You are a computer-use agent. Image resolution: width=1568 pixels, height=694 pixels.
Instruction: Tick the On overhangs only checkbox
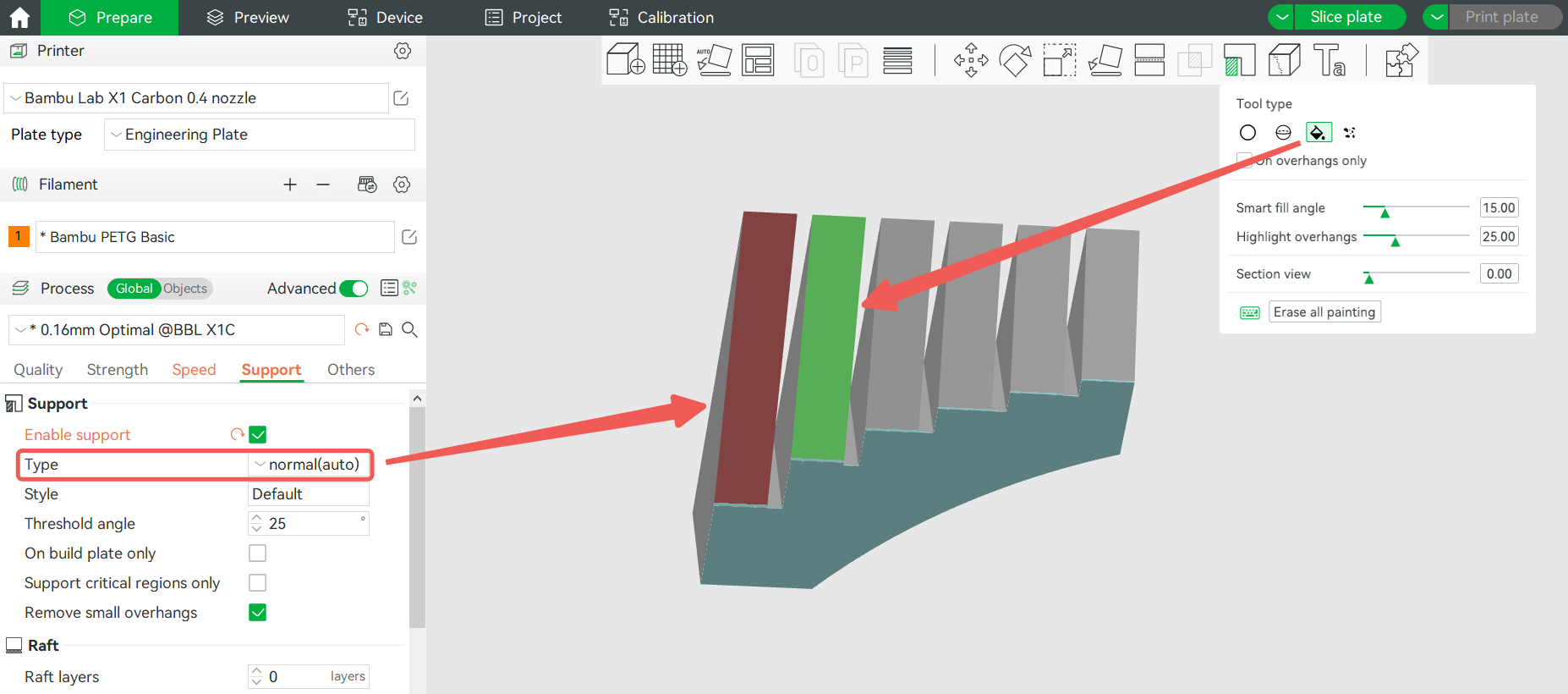tap(1244, 161)
